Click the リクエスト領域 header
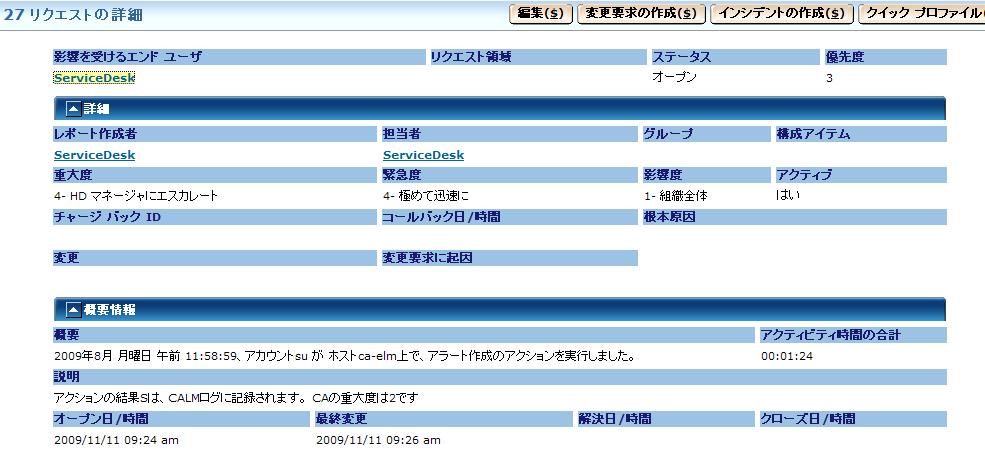 pyautogui.click(x=538, y=57)
